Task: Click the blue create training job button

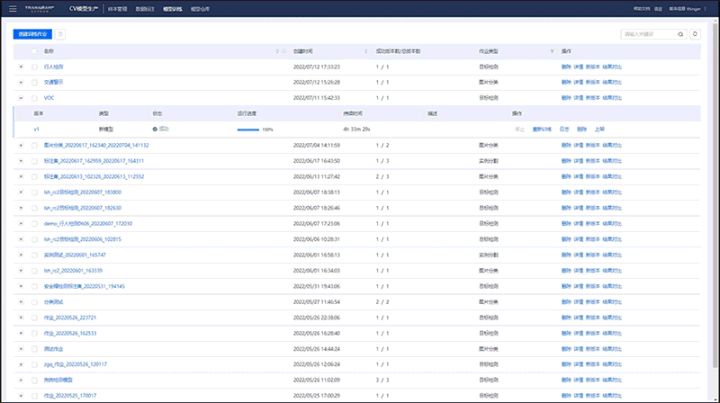Action: 33,34
